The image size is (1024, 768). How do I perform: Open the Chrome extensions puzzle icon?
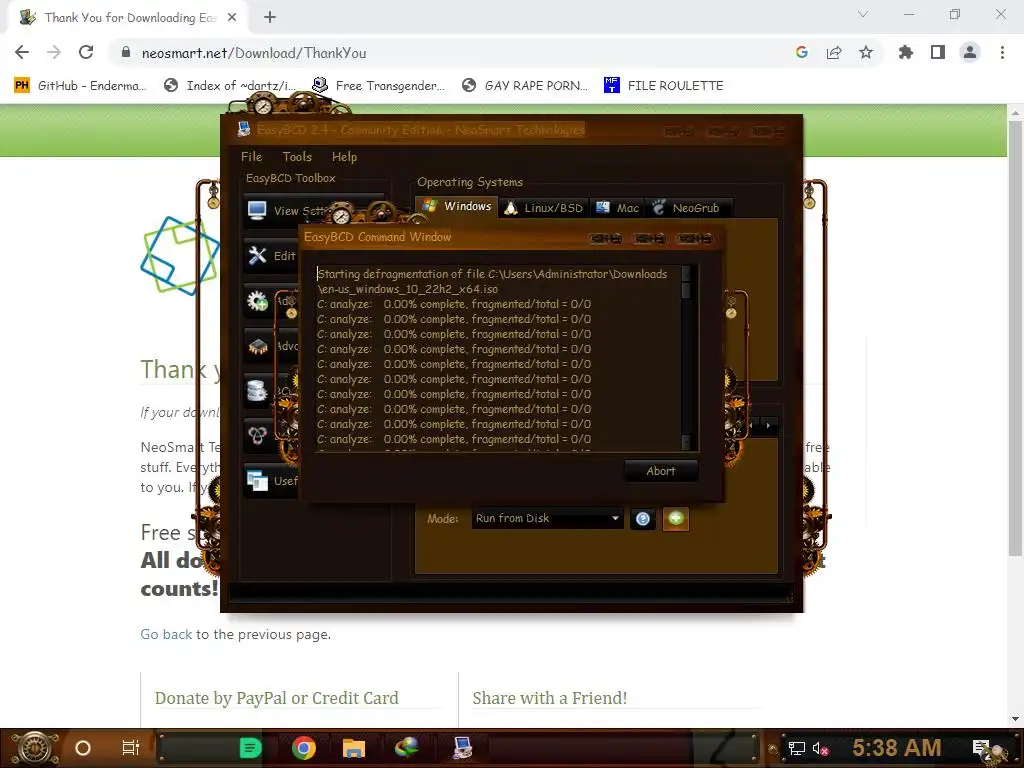coord(906,53)
